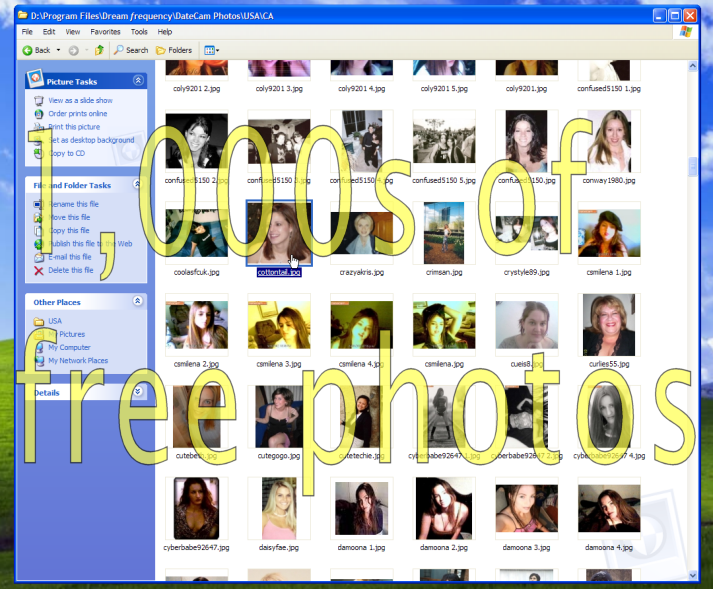Click Move this file link
This screenshot has width=713, height=589.
pyautogui.click(x=70, y=217)
